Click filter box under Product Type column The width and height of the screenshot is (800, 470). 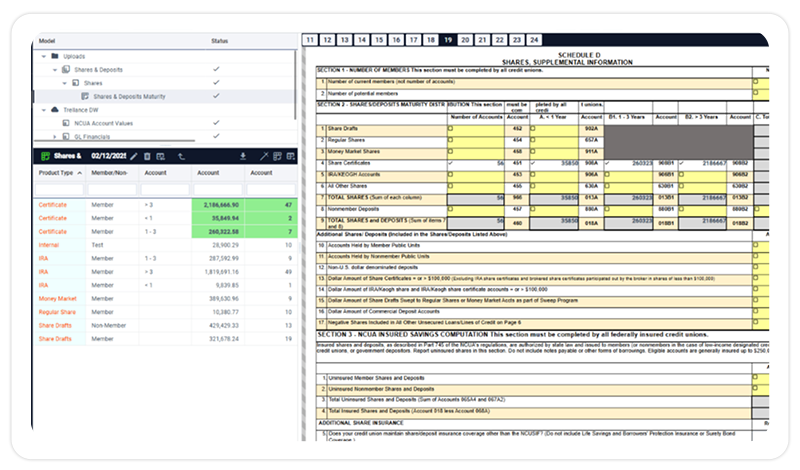click(x=59, y=190)
